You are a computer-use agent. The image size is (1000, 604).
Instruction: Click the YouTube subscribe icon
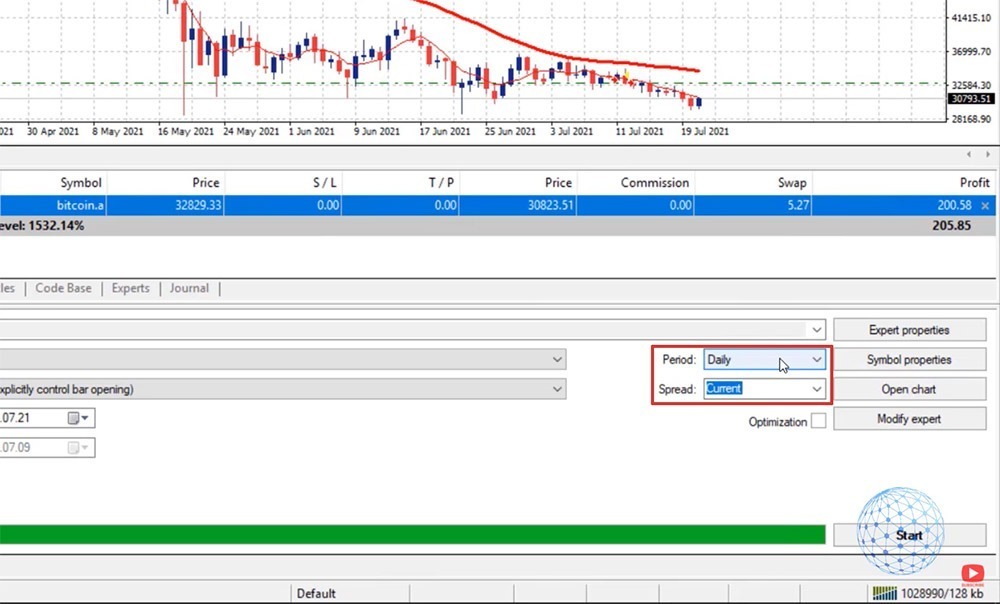tap(971, 573)
